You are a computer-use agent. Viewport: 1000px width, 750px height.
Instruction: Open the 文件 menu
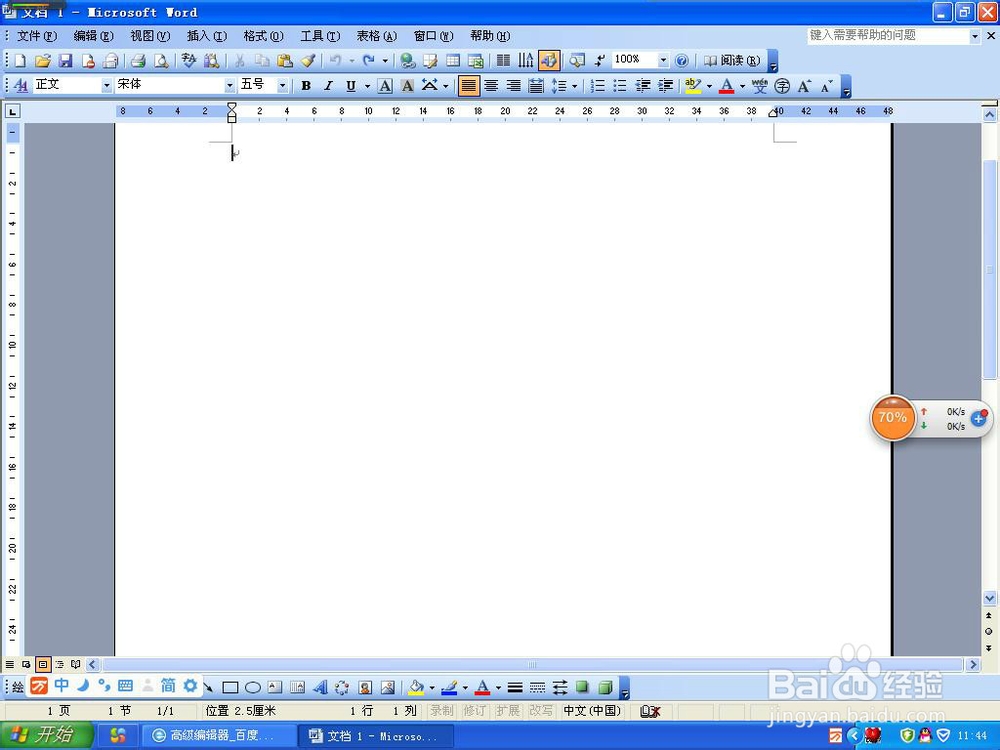[x=36, y=36]
